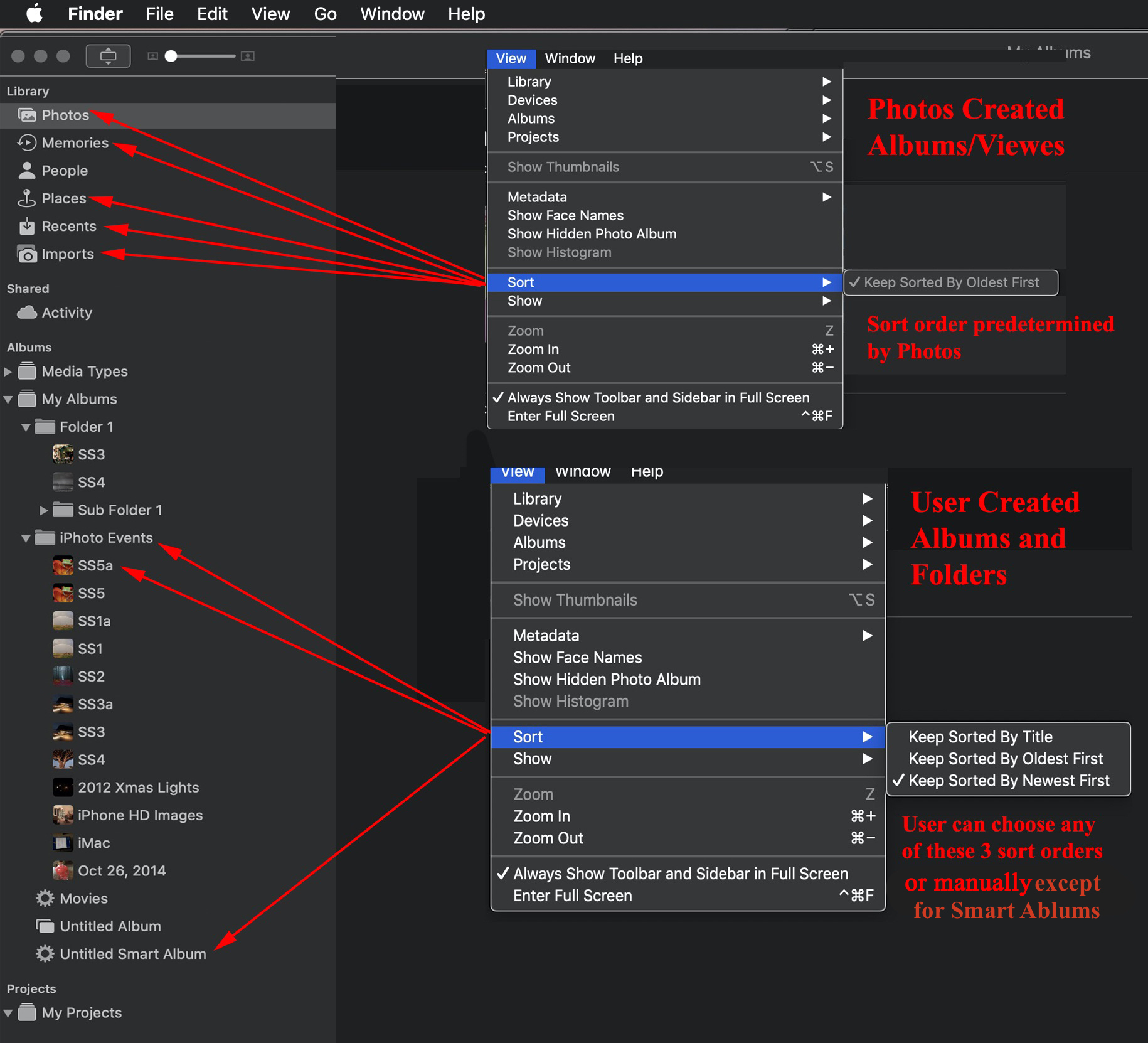
Task: Open Memories via its sidebar icon
Action: click(27, 143)
